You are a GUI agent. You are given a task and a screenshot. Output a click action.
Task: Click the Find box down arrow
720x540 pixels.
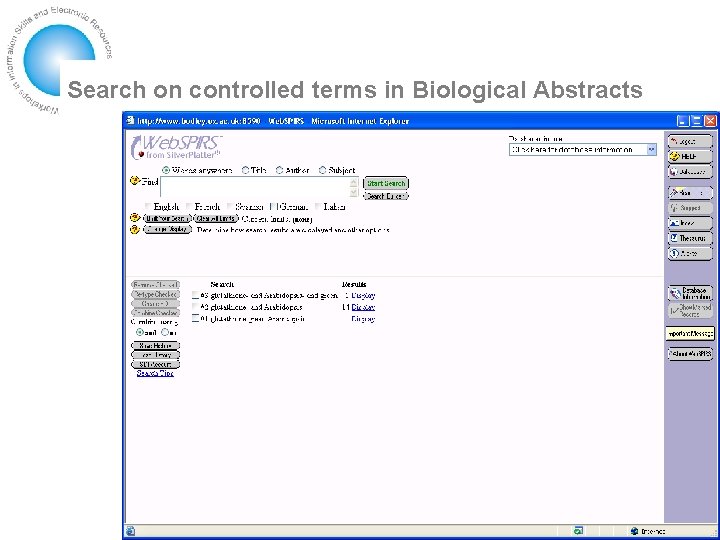[x=354, y=192]
